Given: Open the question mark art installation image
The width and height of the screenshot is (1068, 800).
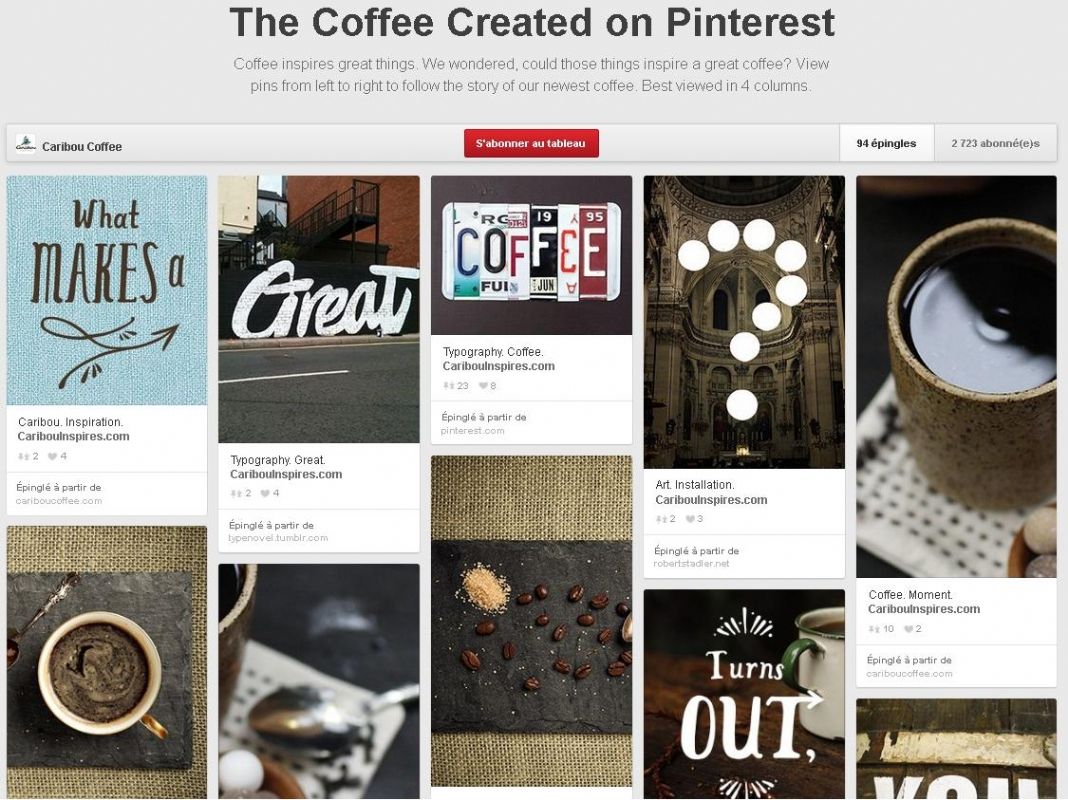Looking at the screenshot, I should 744,322.
